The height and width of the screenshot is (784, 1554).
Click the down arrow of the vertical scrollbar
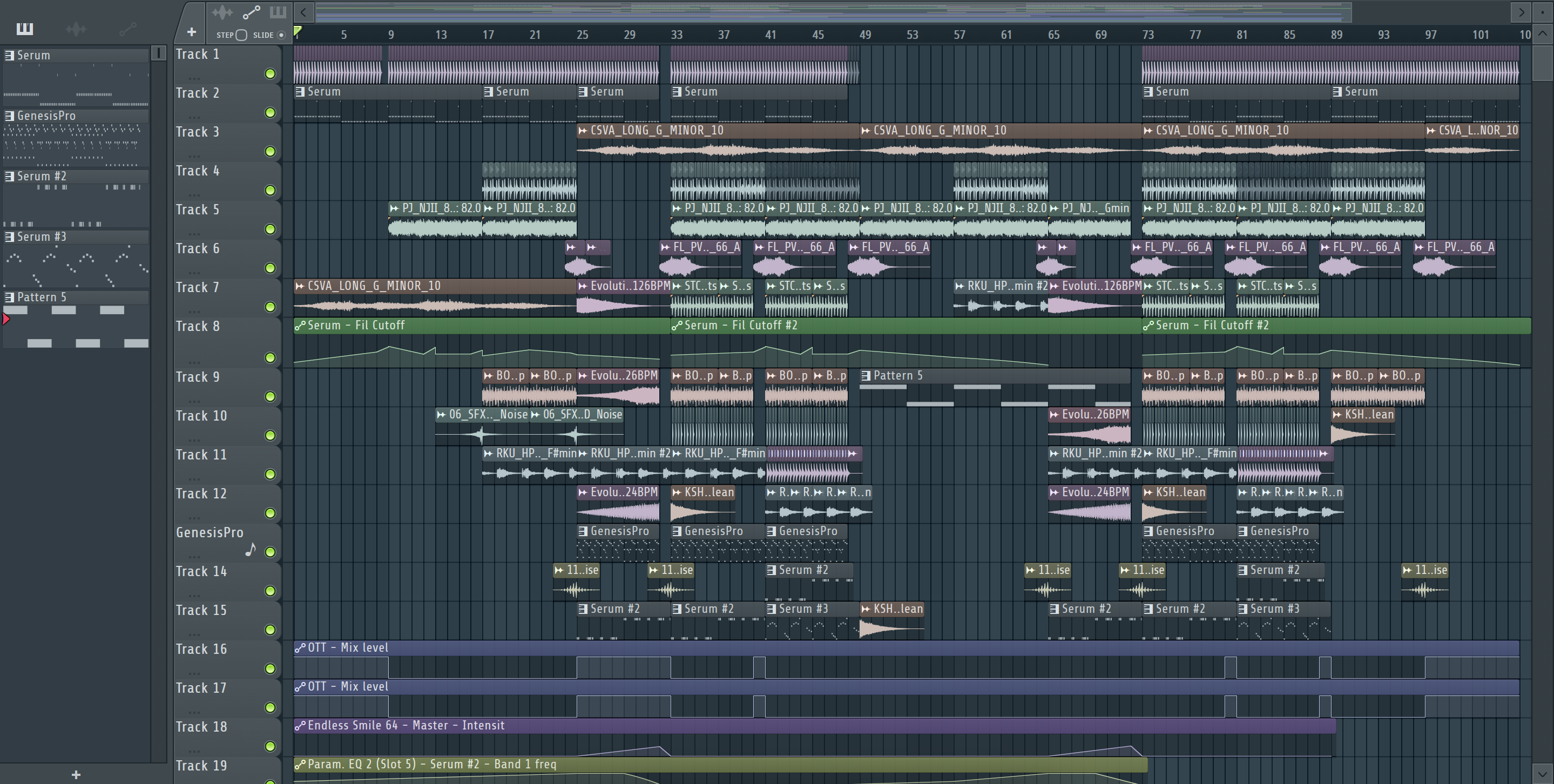(1543, 773)
